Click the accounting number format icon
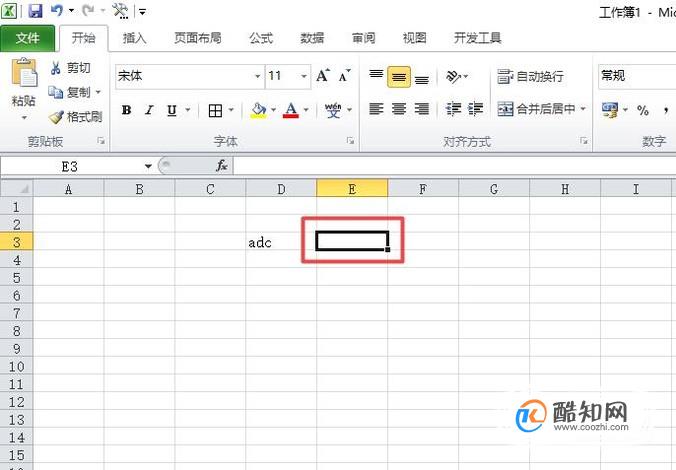 (610, 110)
